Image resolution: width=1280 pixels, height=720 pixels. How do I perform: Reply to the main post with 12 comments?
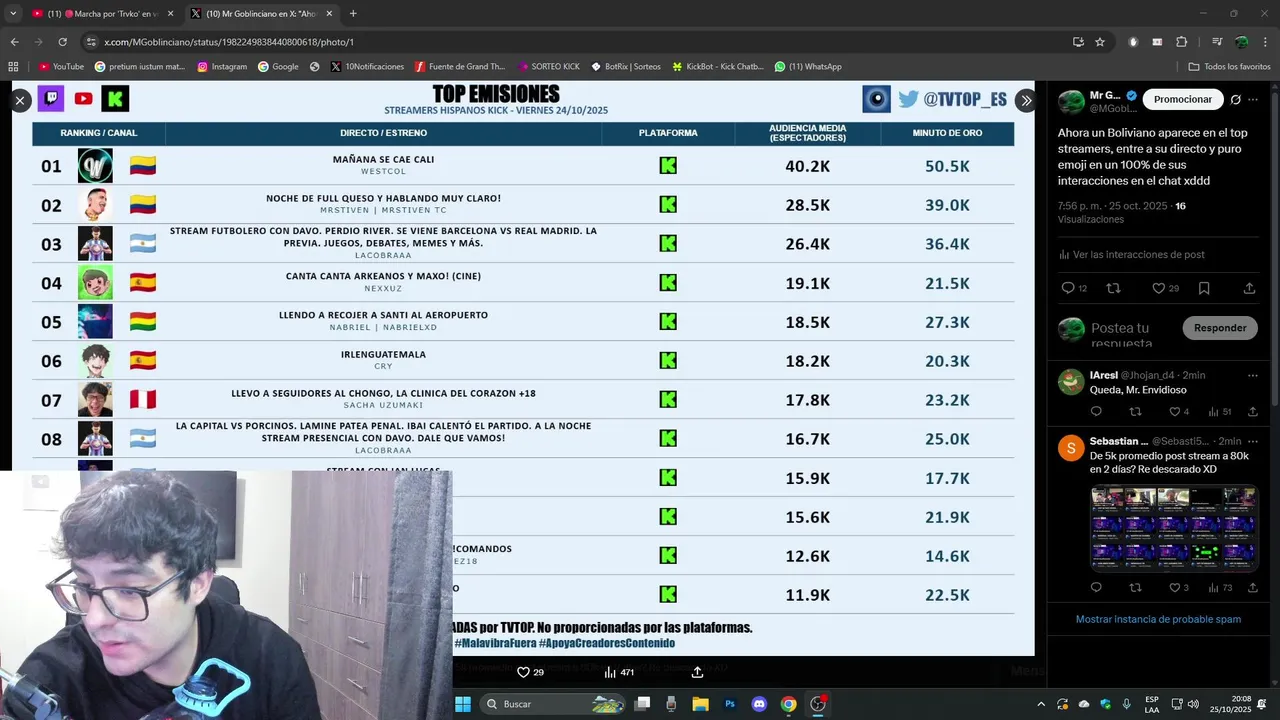click(x=1074, y=288)
